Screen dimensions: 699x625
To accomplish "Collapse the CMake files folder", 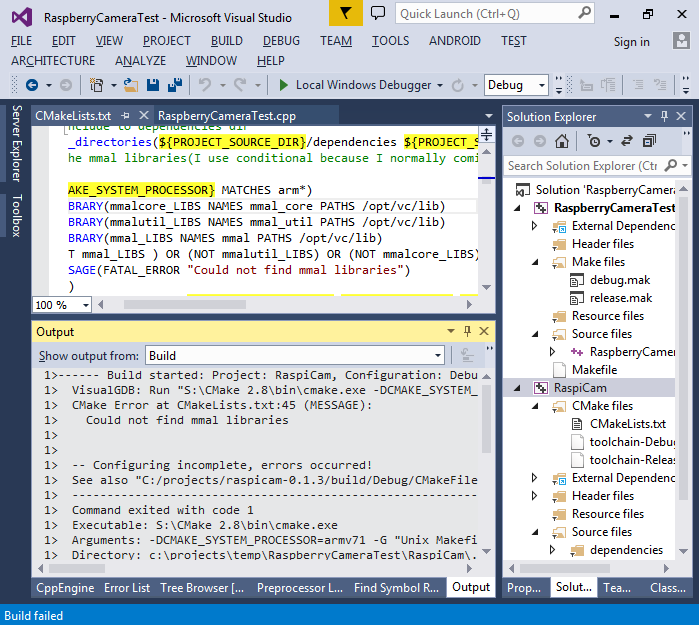I will (x=535, y=406).
